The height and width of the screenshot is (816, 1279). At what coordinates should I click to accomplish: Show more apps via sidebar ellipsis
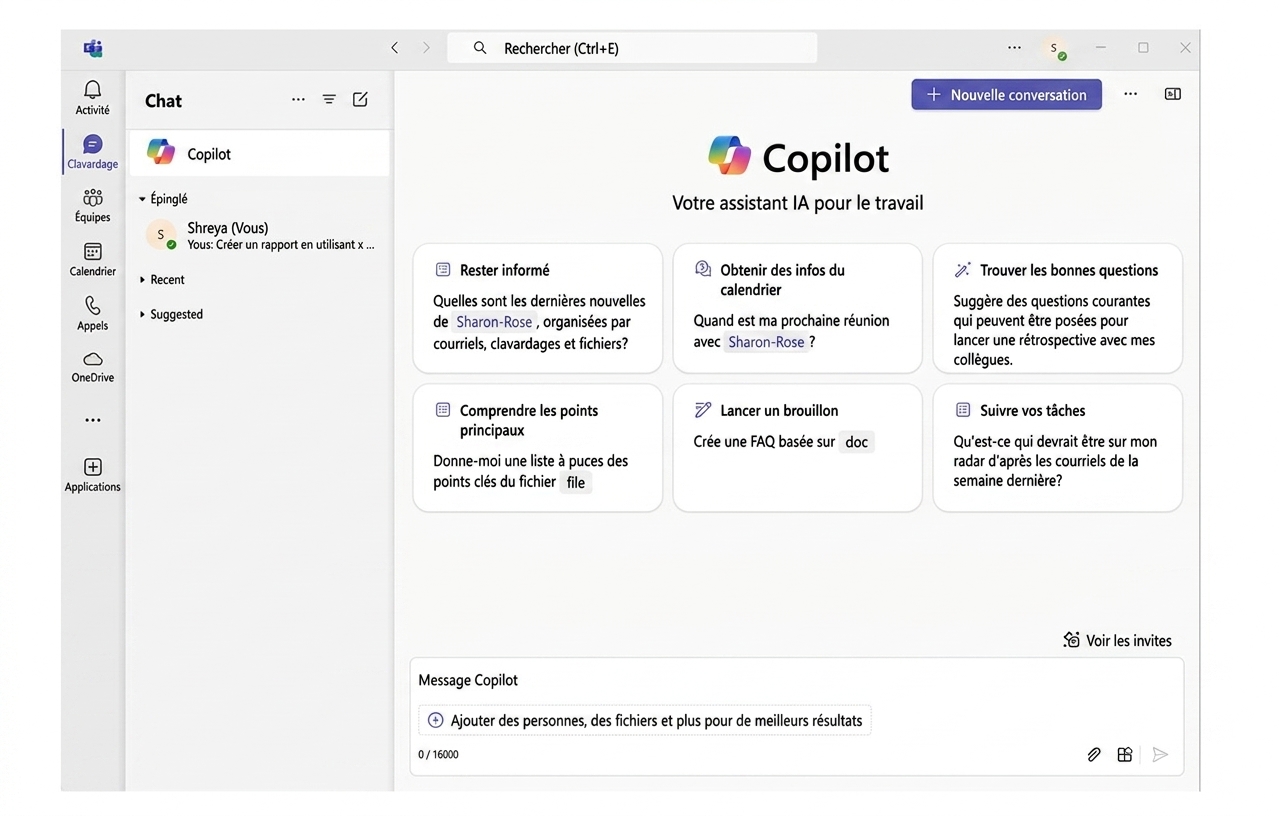coord(92,420)
